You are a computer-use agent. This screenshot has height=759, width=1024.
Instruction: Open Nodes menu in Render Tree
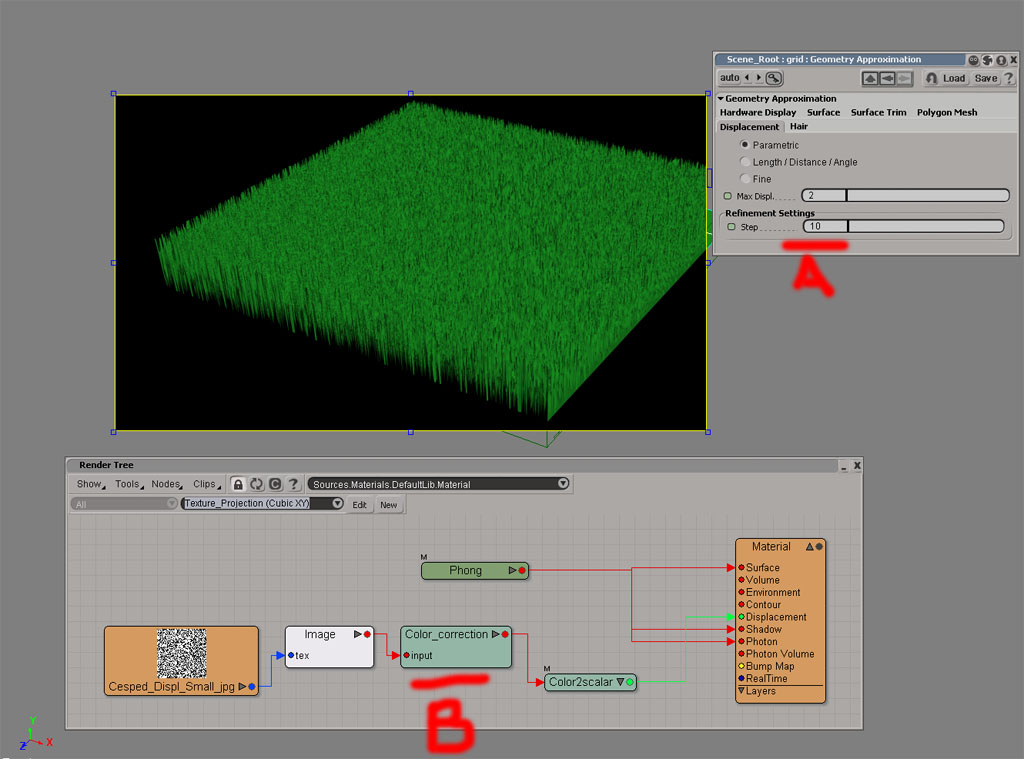pyautogui.click(x=167, y=484)
